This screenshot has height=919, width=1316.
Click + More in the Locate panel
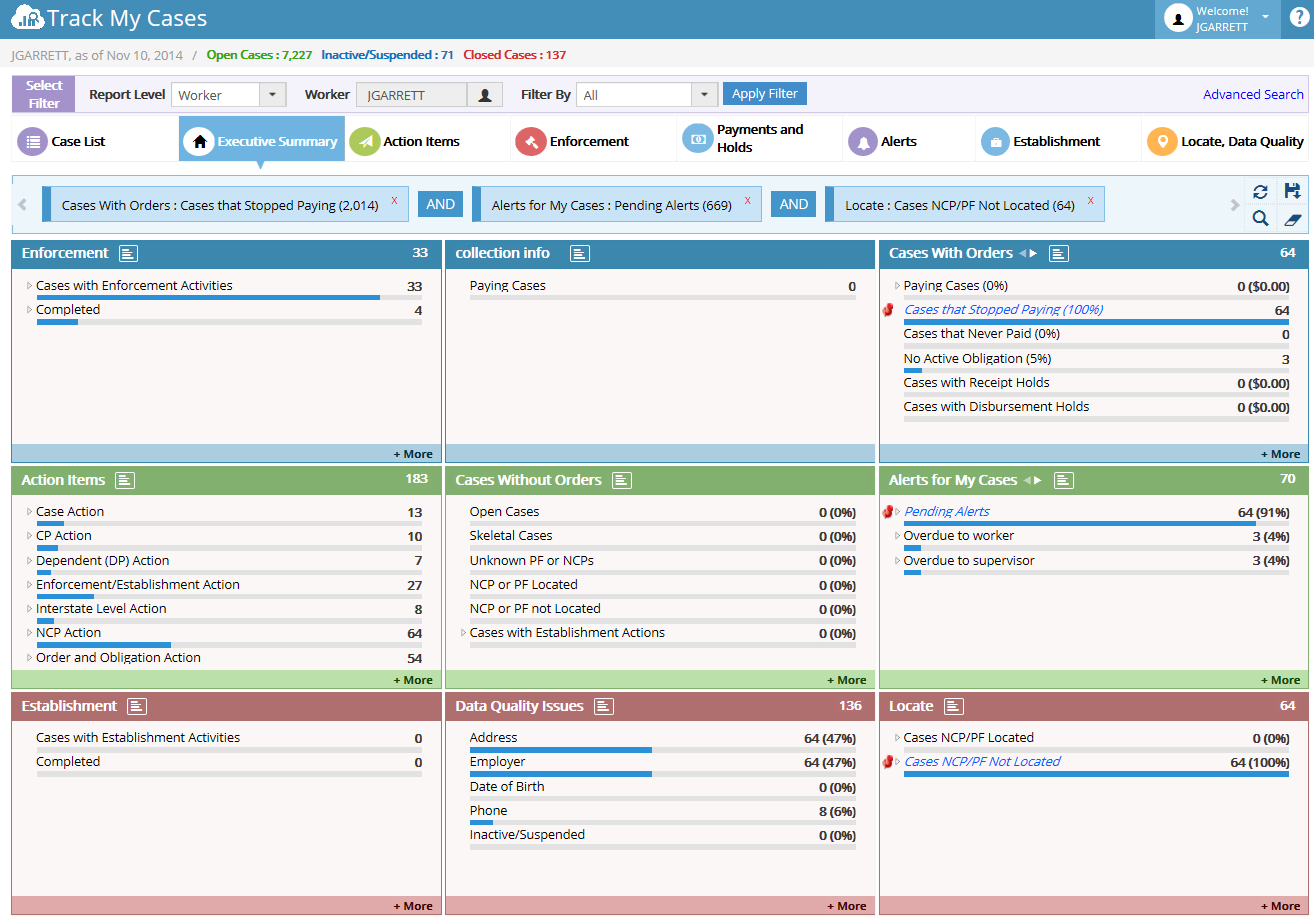click(1281, 906)
